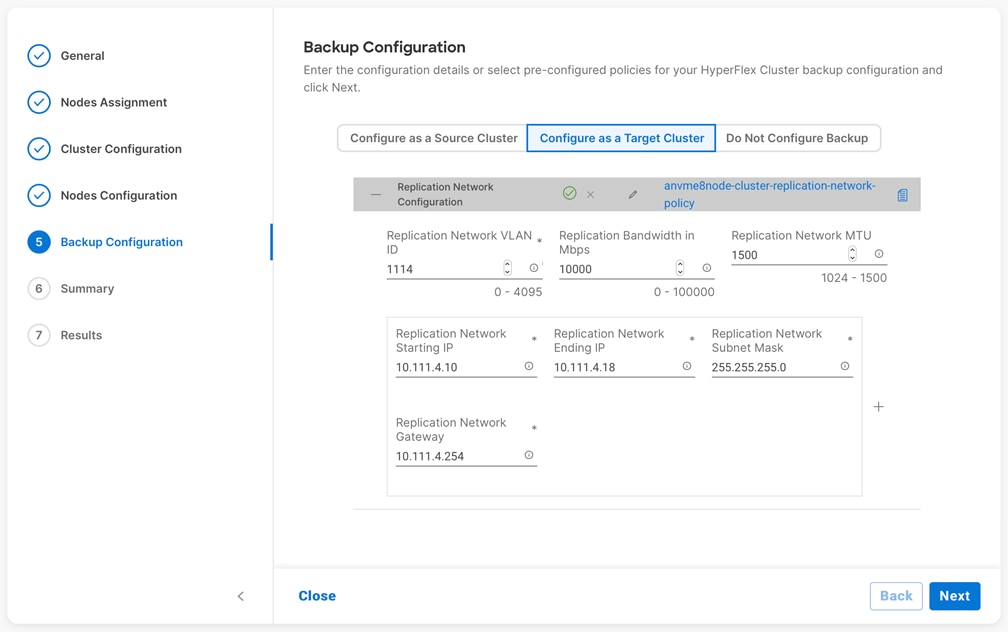Viewport: 1008px width, 632px height.
Task: Click the Cluster Configuration checkmark icon
Action: 39,149
